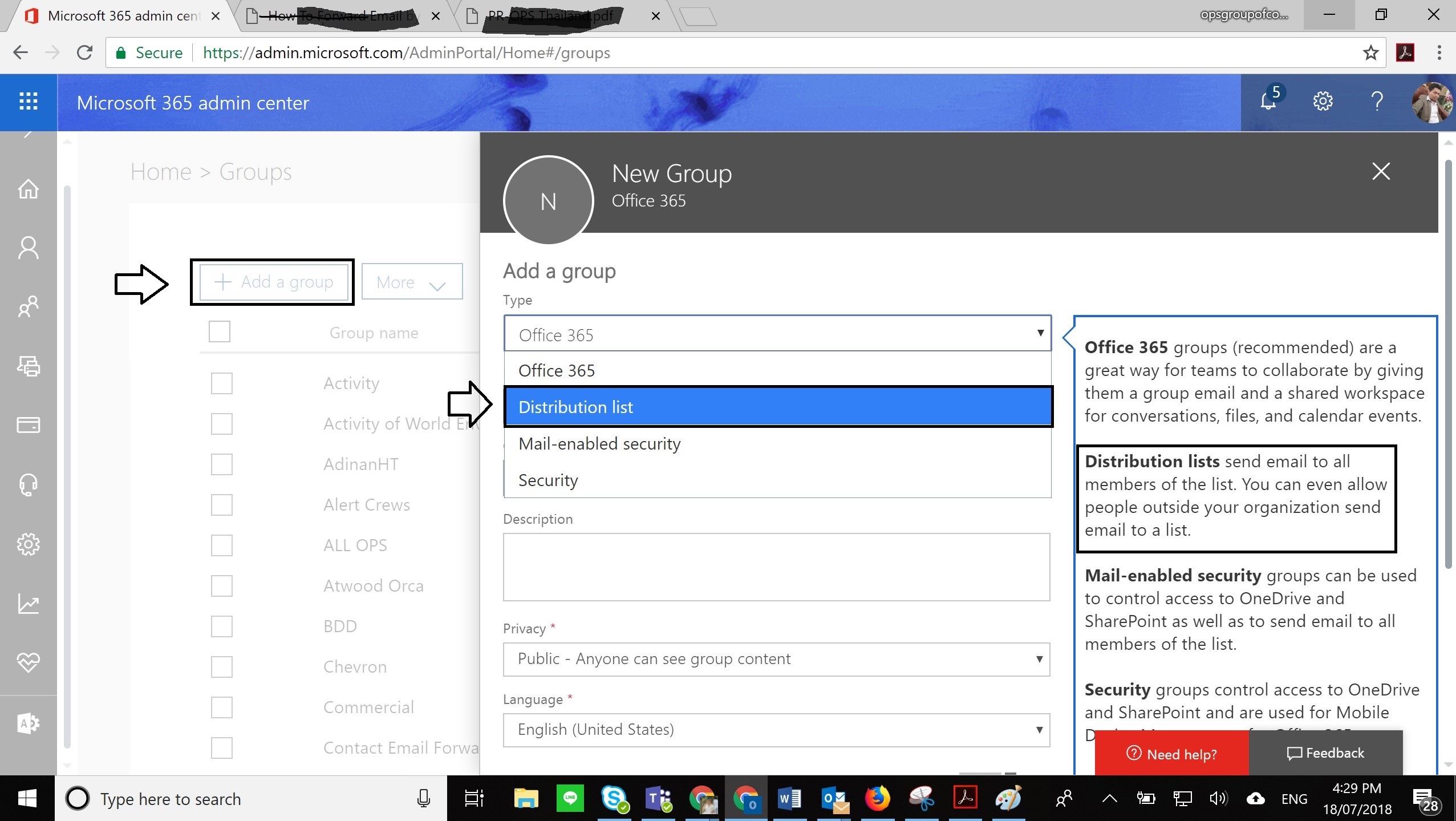Open the Chrome menu three dots
This screenshot has width=1456, height=821.
pos(1439,52)
